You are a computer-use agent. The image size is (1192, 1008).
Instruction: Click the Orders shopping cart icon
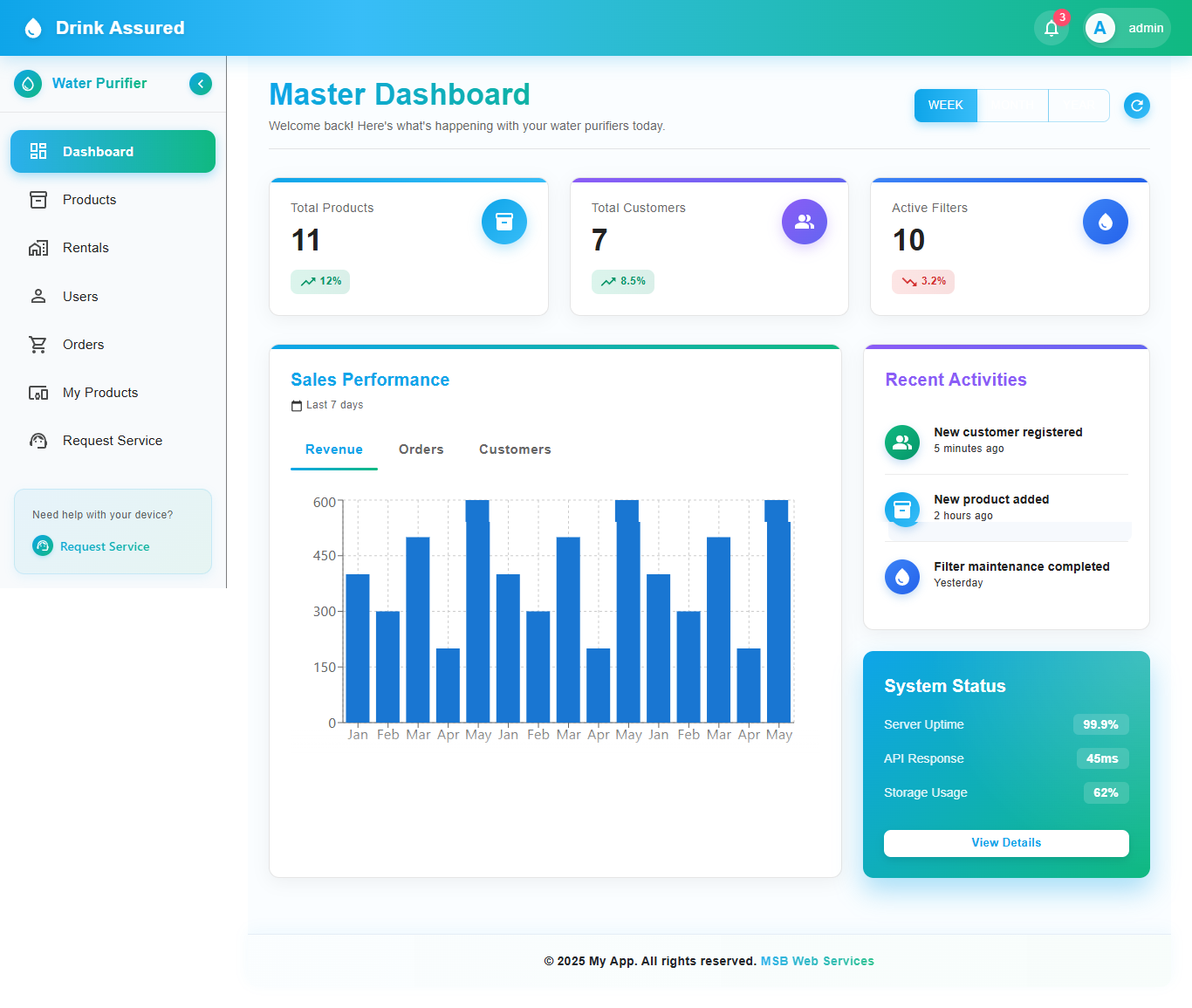tap(38, 345)
